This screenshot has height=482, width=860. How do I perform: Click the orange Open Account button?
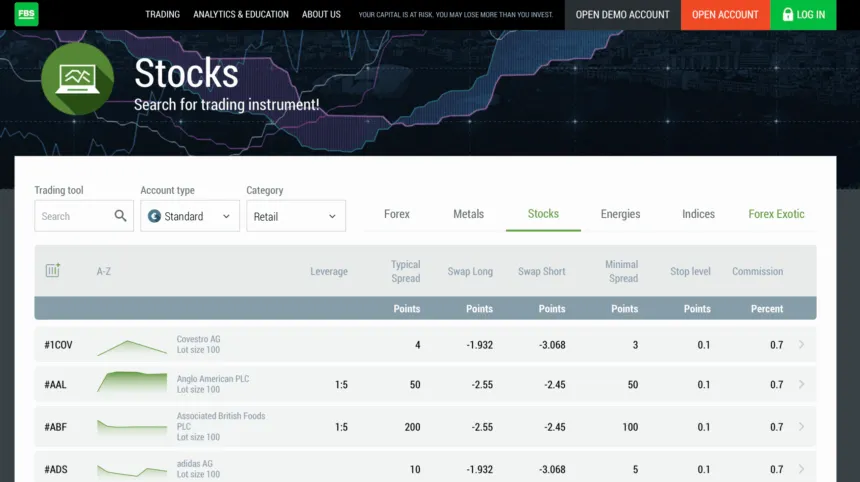(725, 15)
